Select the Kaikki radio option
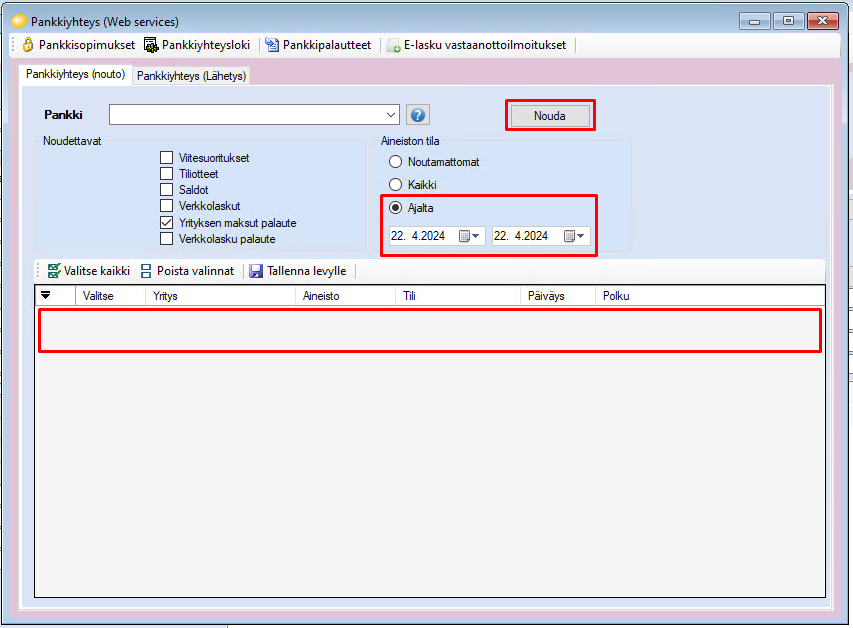 pos(396,185)
